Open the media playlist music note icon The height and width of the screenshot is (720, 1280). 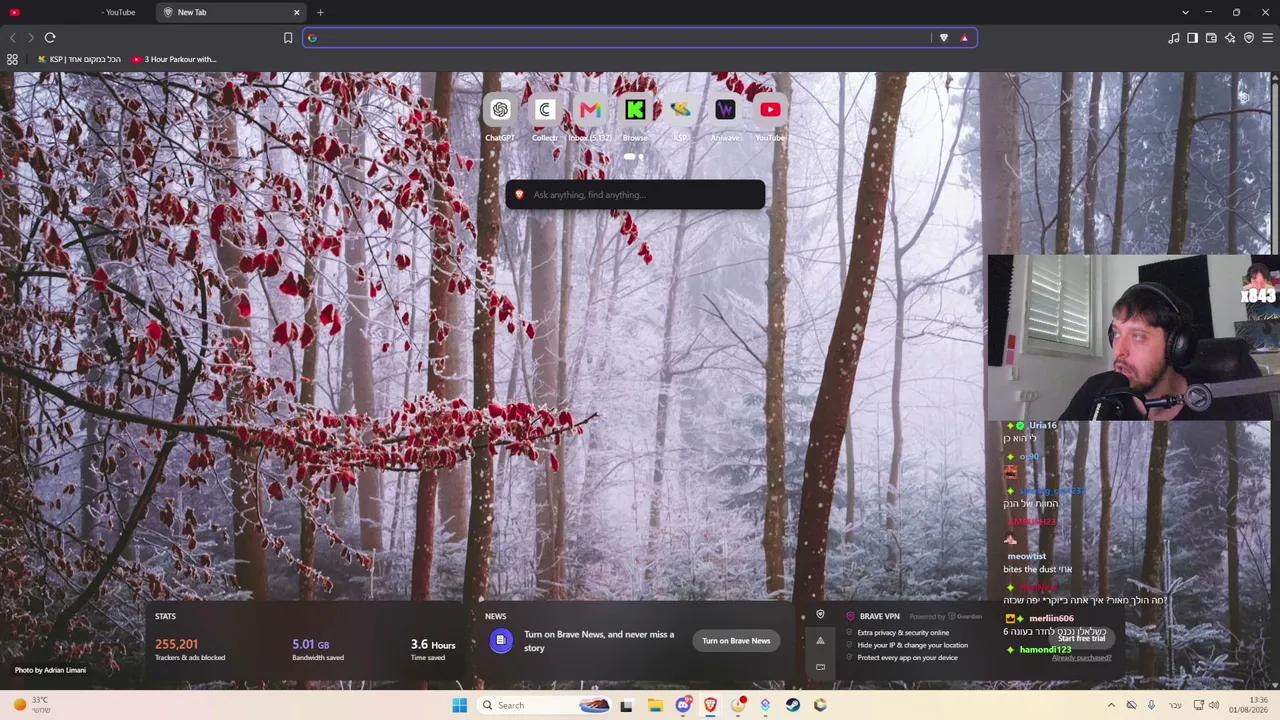[1174, 38]
